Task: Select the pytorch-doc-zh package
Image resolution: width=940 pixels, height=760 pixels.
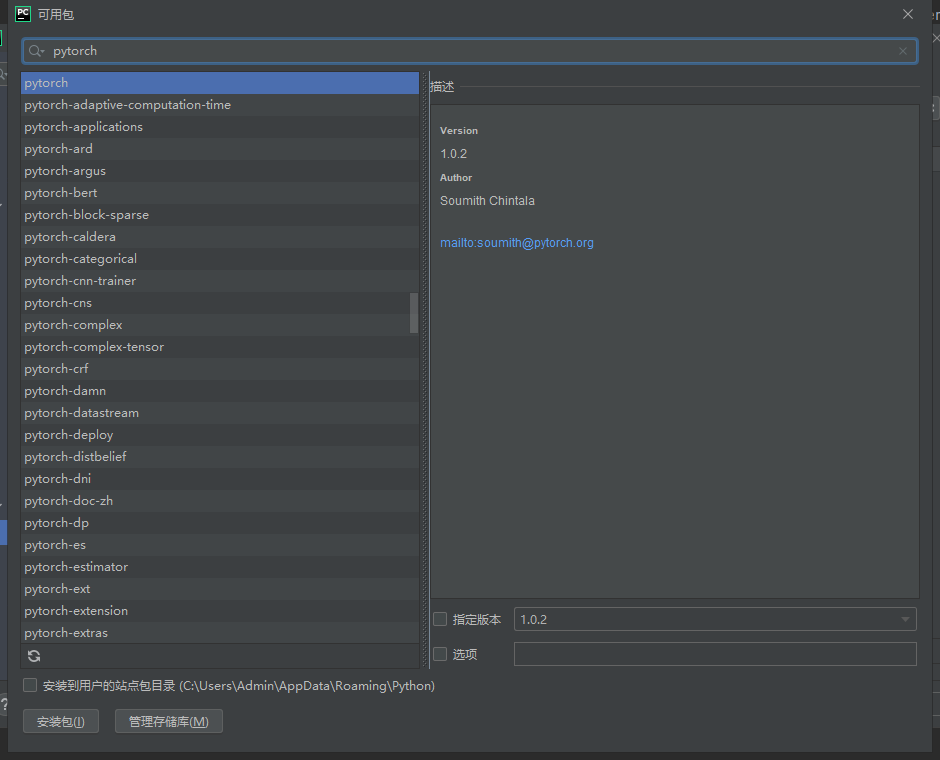Action: click(x=219, y=500)
